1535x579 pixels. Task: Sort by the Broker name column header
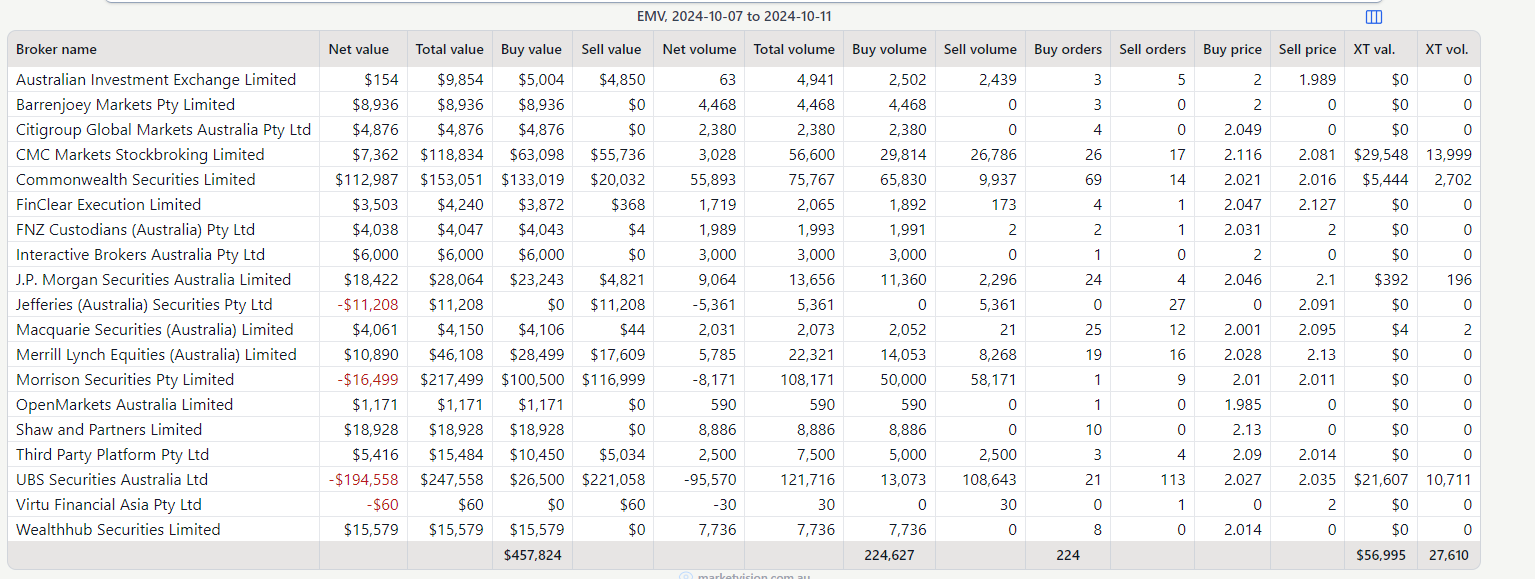click(57, 49)
